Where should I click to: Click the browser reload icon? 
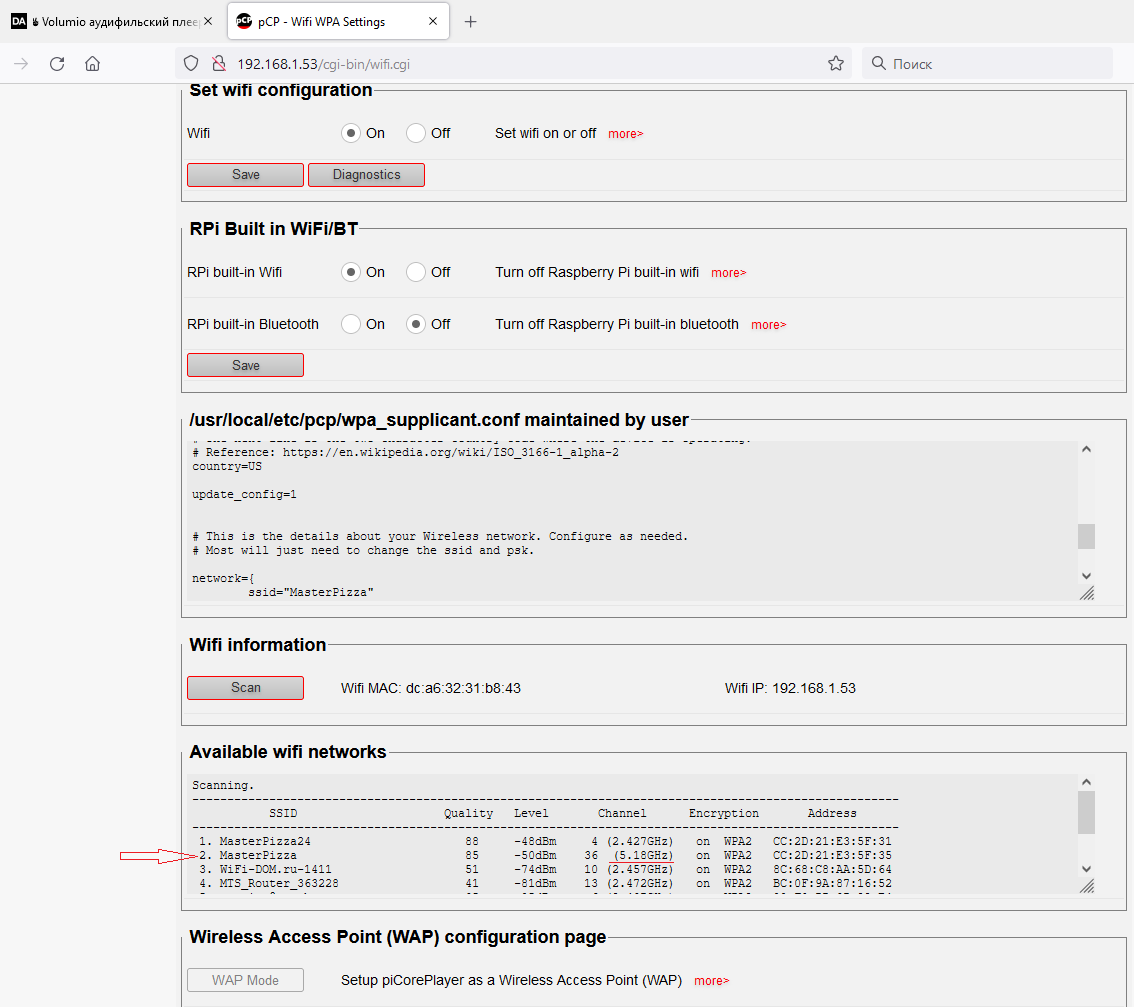[x=57, y=63]
